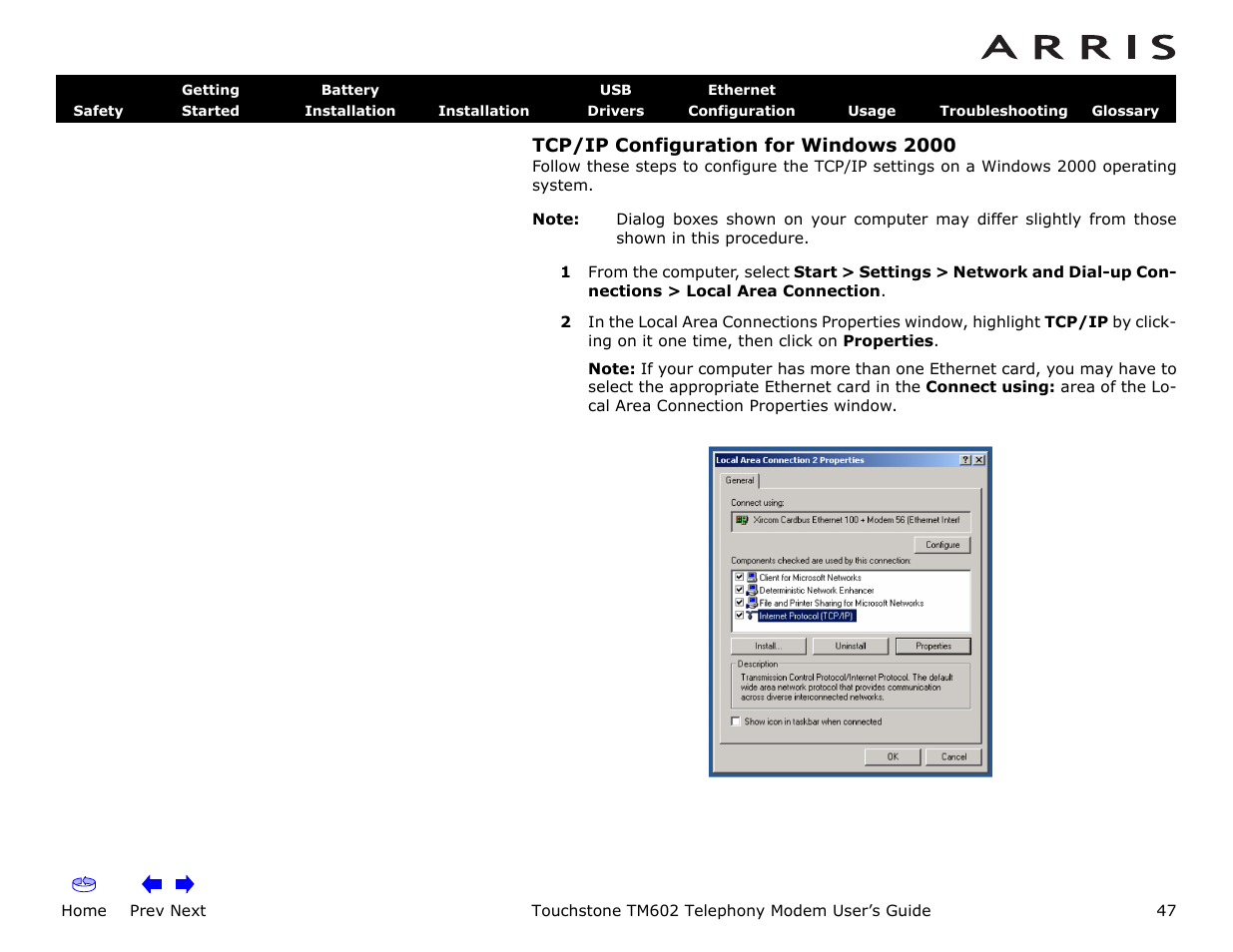Viewport: 1233px width, 952px height.
Task: Open the Getting Started section
Action: (211, 100)
